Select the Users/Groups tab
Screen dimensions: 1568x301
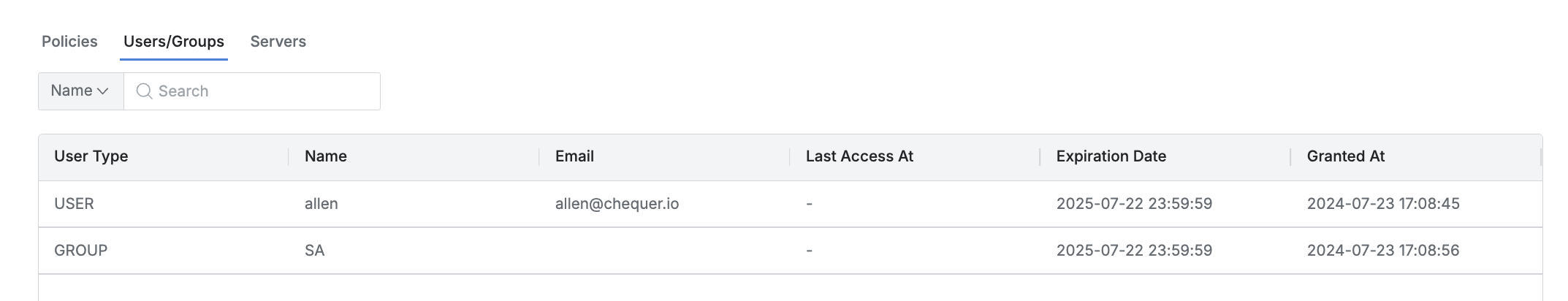(x=174, y=42)
